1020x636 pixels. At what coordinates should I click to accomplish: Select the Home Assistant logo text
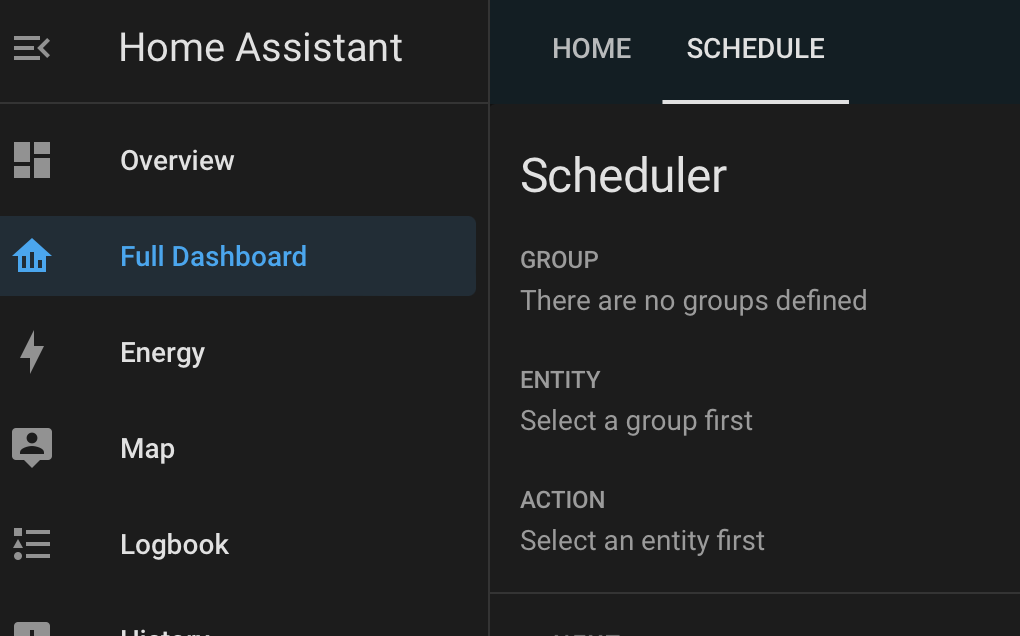(260, 47)
